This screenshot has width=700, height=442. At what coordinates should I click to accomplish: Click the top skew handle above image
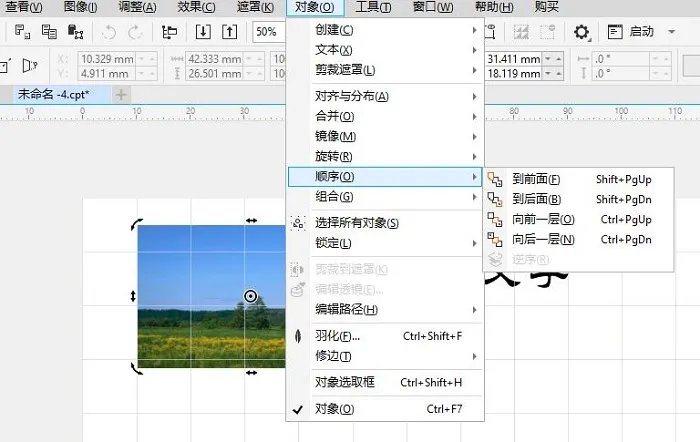pos(251,220)
